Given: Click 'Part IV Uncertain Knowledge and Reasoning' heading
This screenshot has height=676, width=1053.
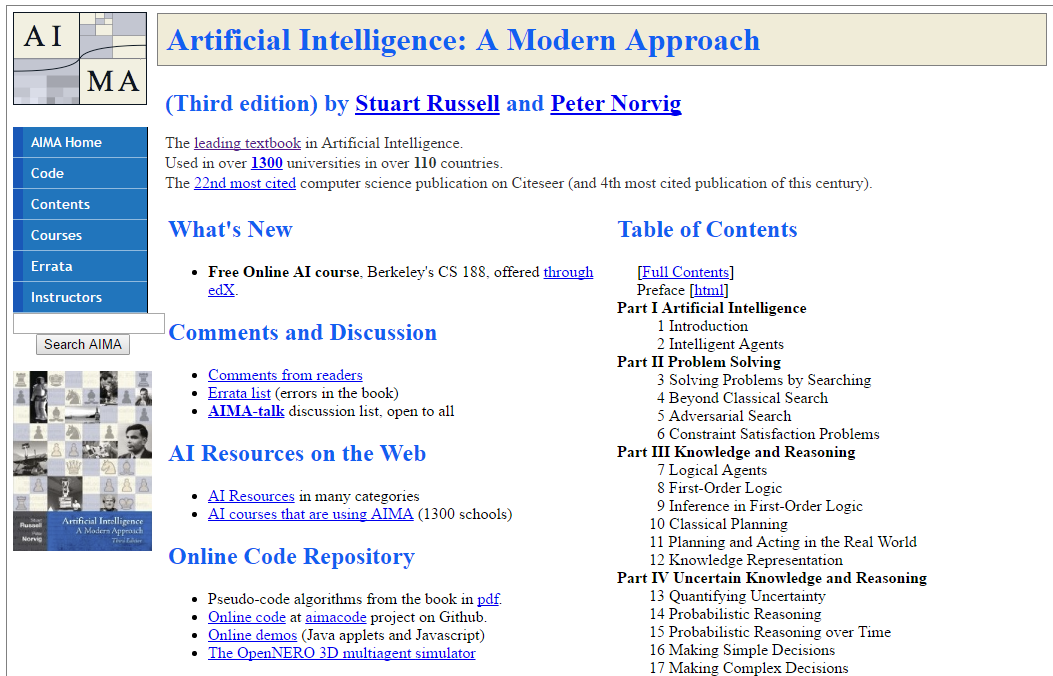Looking at the screenshot, I should tap(772, 578).
